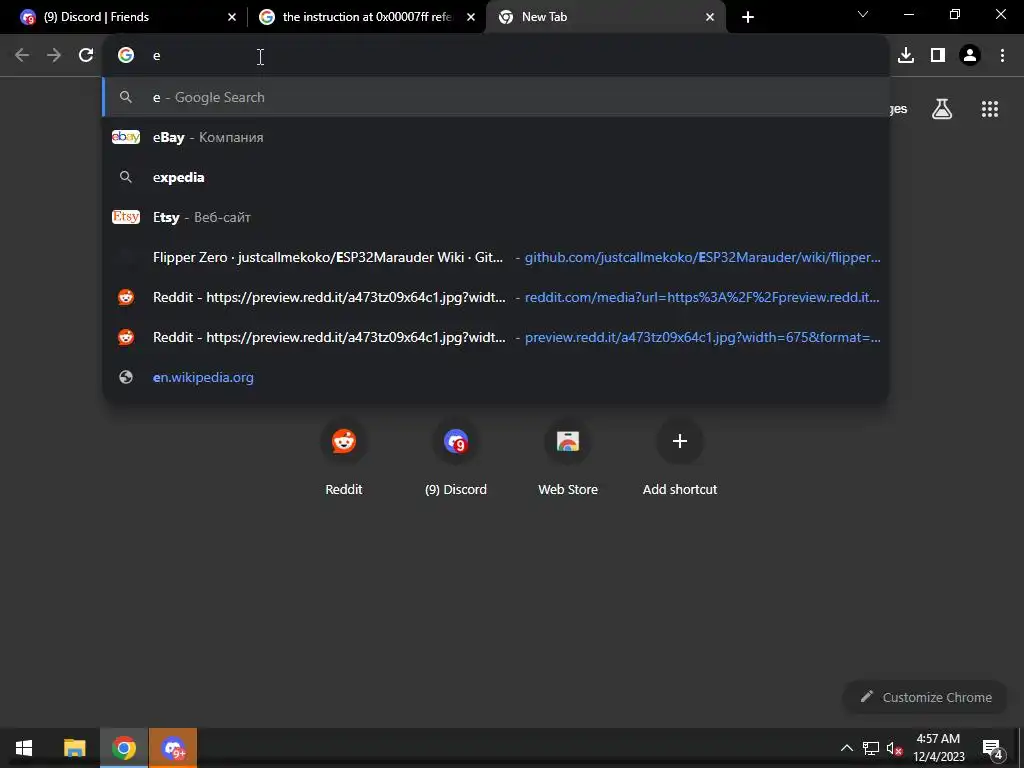Select the New Tab tab
Screen dimensions: 1024x768
[x=605, y=17]
